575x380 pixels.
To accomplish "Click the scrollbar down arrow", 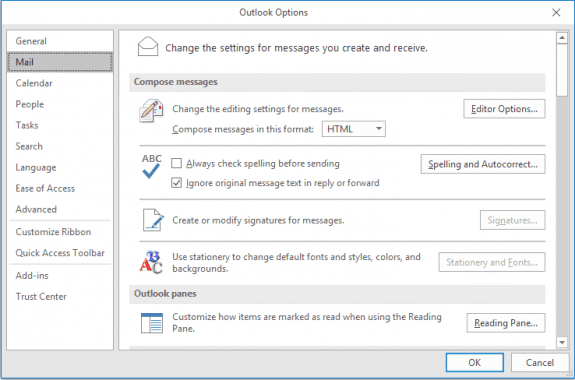I will 562,343.
